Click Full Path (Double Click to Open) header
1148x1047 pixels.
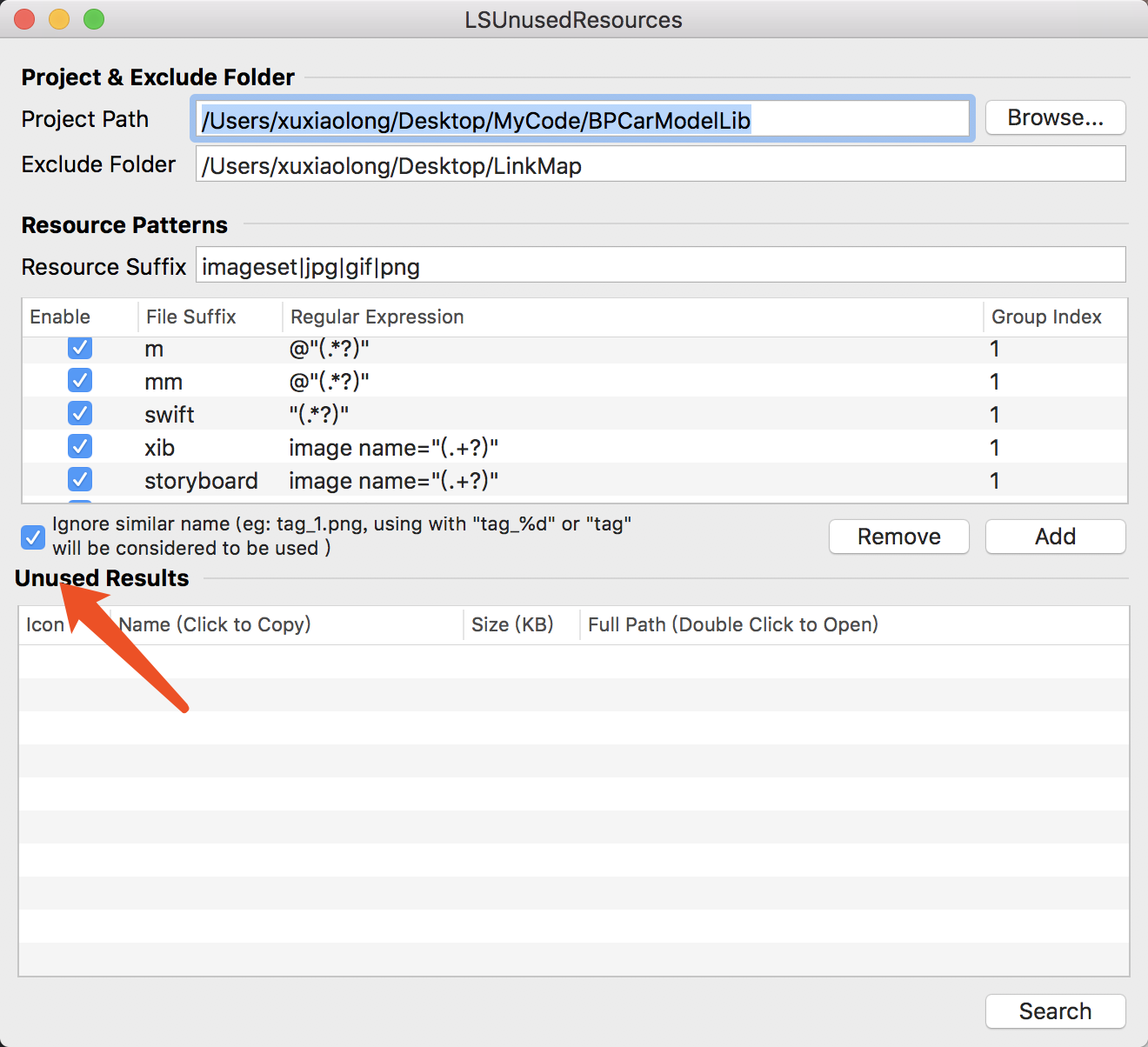pyautogui.click(x=854, y=625)
